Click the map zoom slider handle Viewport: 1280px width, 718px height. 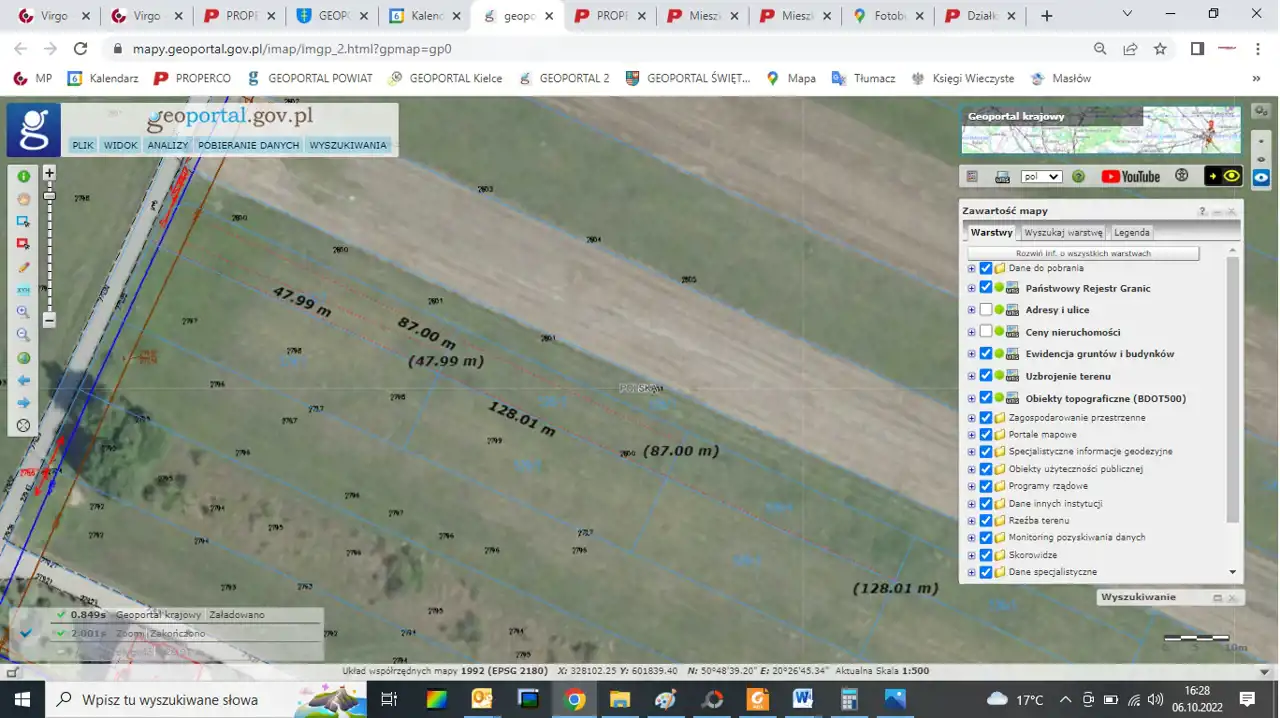49,196
